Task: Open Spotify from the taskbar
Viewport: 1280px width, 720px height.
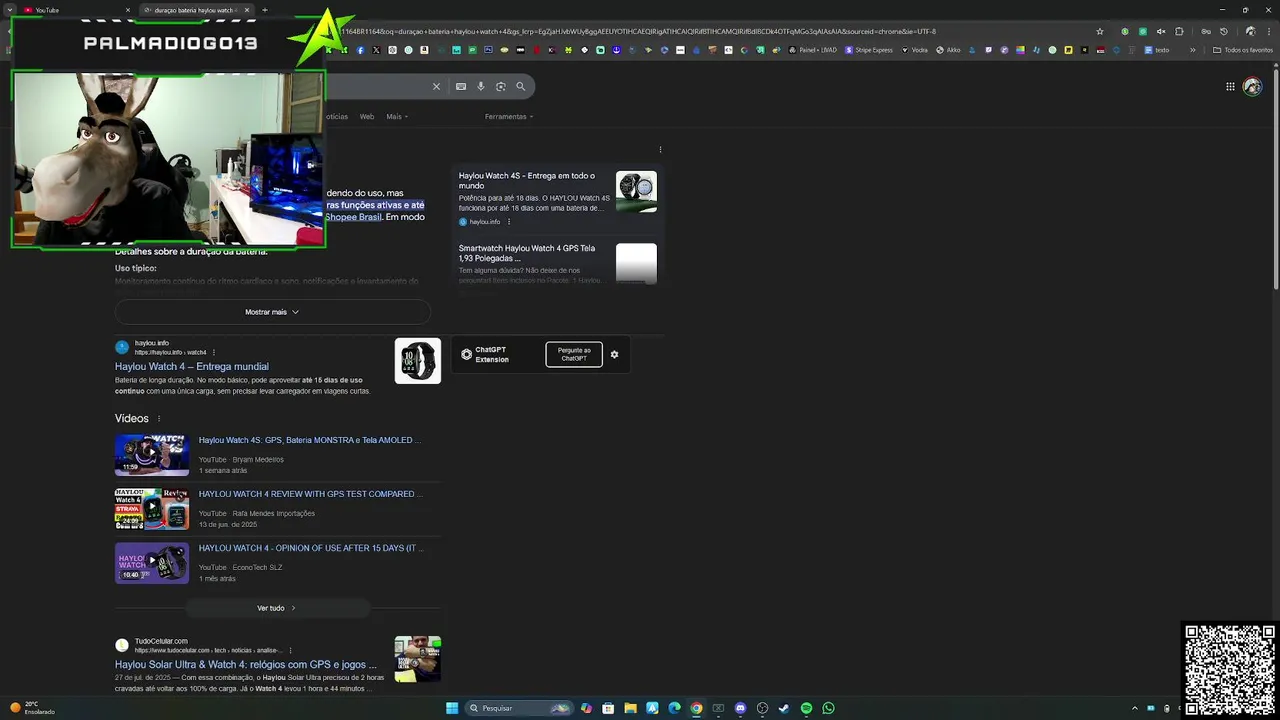Action: point(806,708)
